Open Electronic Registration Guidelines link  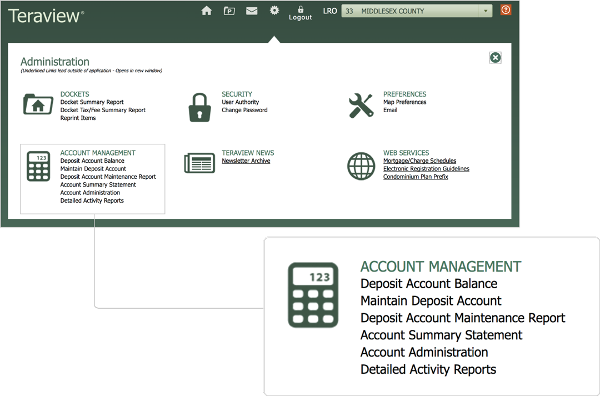[426, 169]
